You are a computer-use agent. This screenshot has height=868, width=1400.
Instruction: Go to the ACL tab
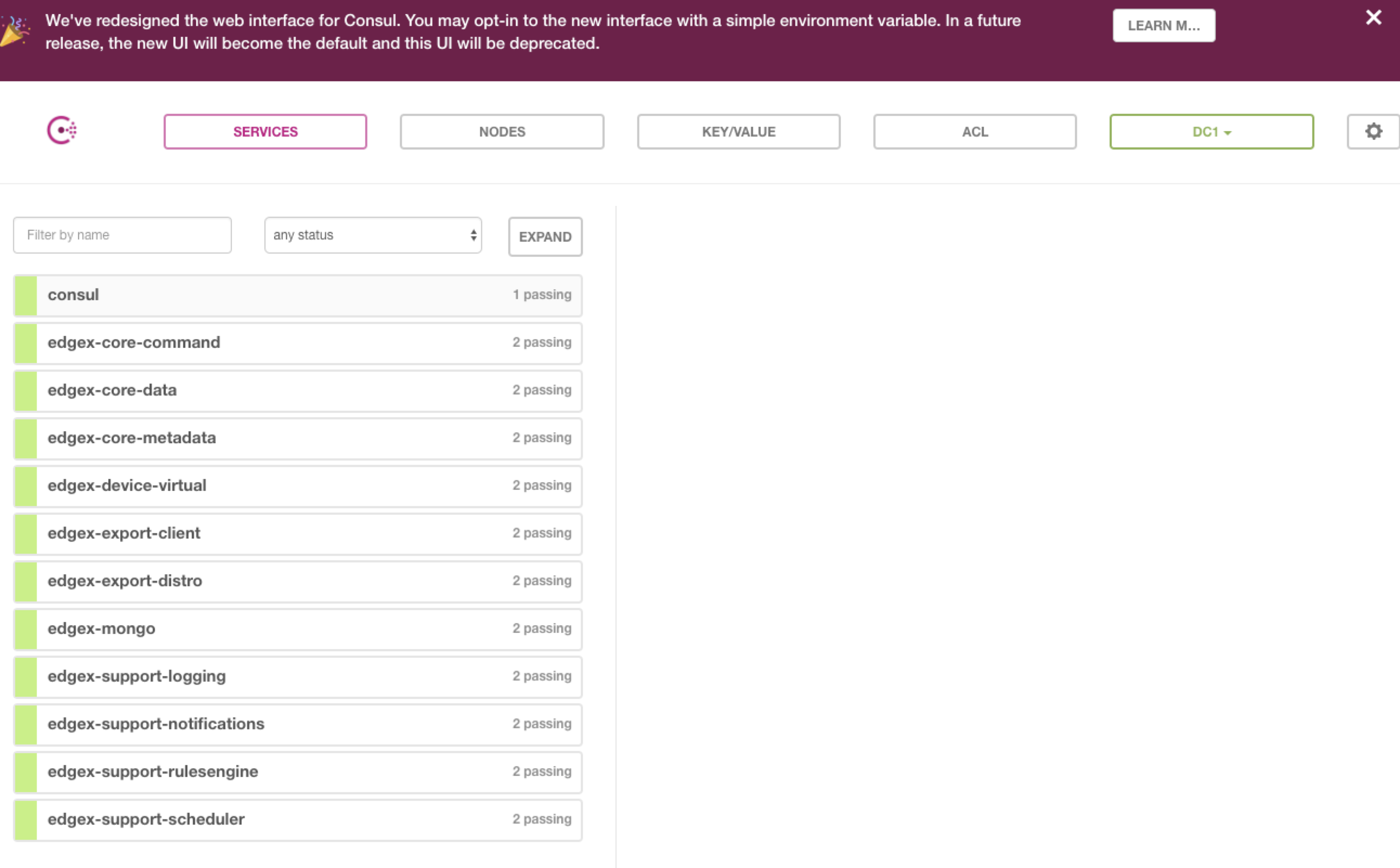(x=974, y=132)
